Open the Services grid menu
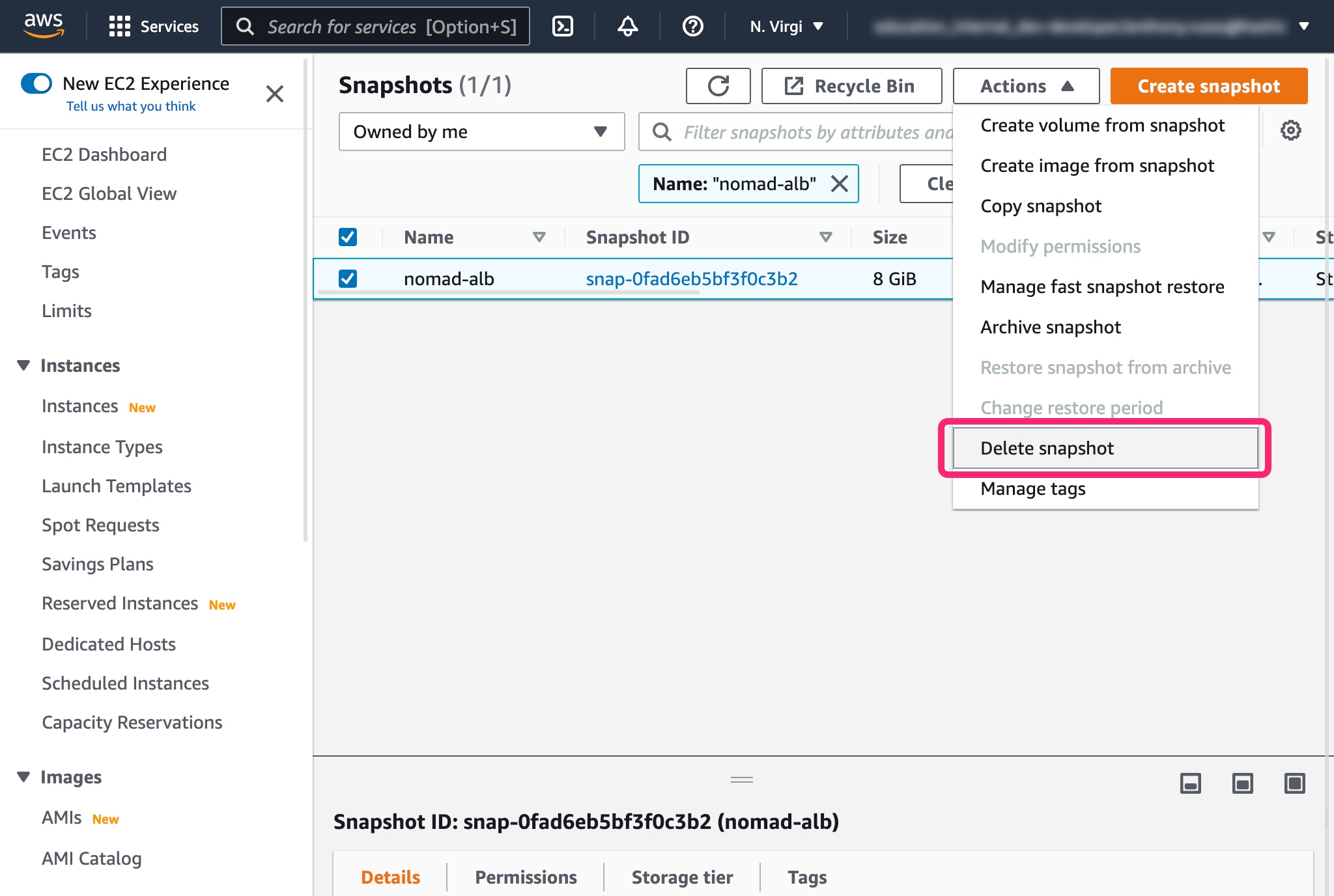Image resolution: width=1334 pixels, height=896 pixels. 121,26
